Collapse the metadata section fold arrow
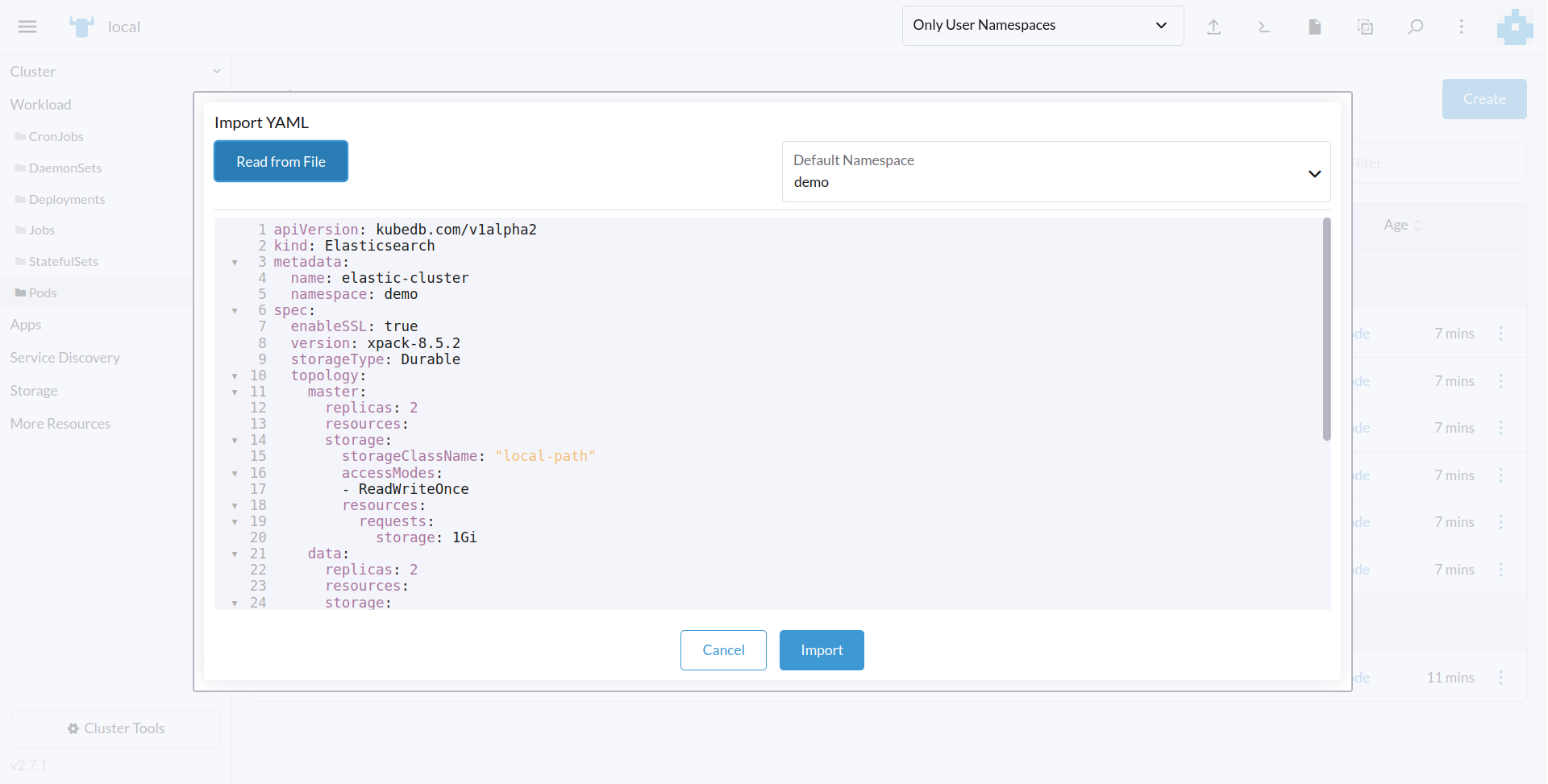The width and height of the screenshot is (1548, 784). click(x=235, y=263)
